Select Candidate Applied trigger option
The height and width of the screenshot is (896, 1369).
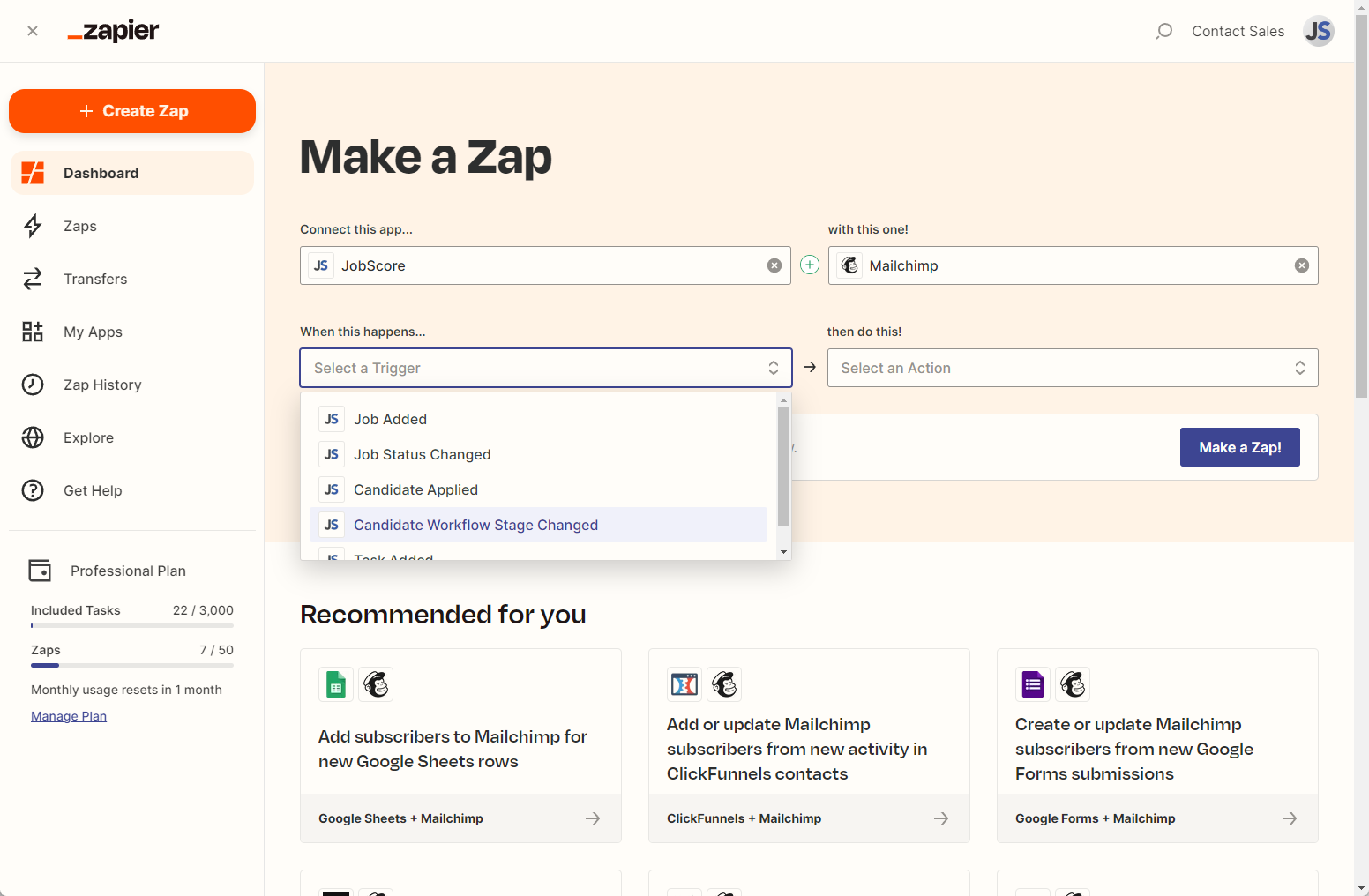(x=538, y=489)
